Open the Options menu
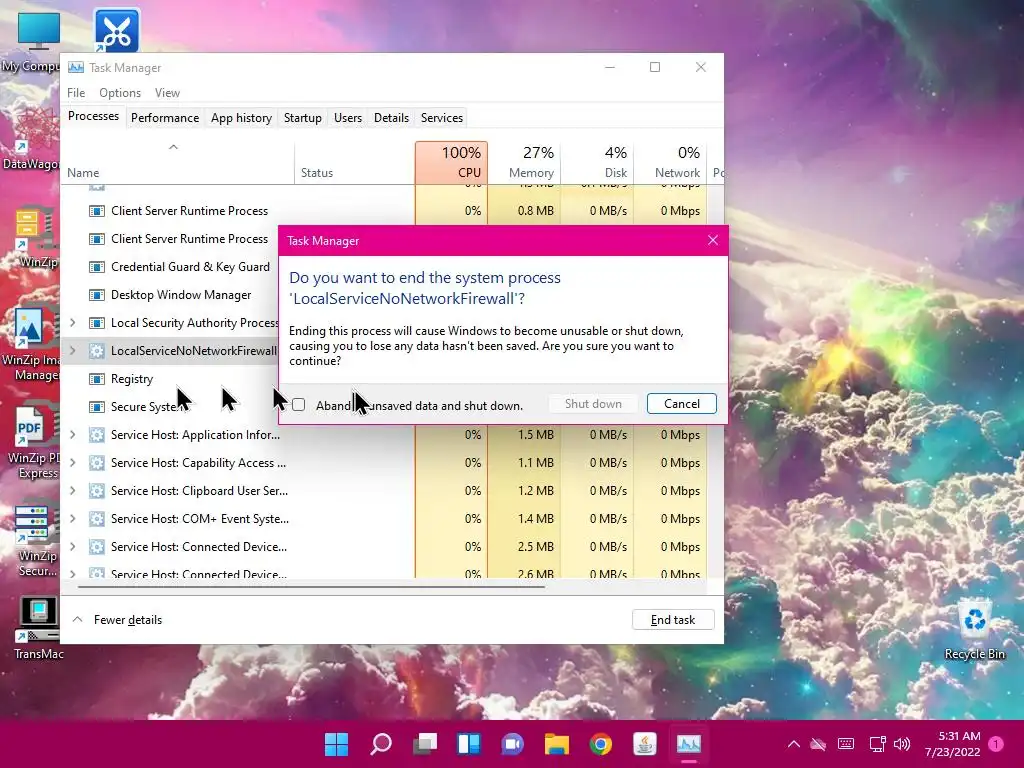This screenshot has height=768, width=1024. point(120,93)
